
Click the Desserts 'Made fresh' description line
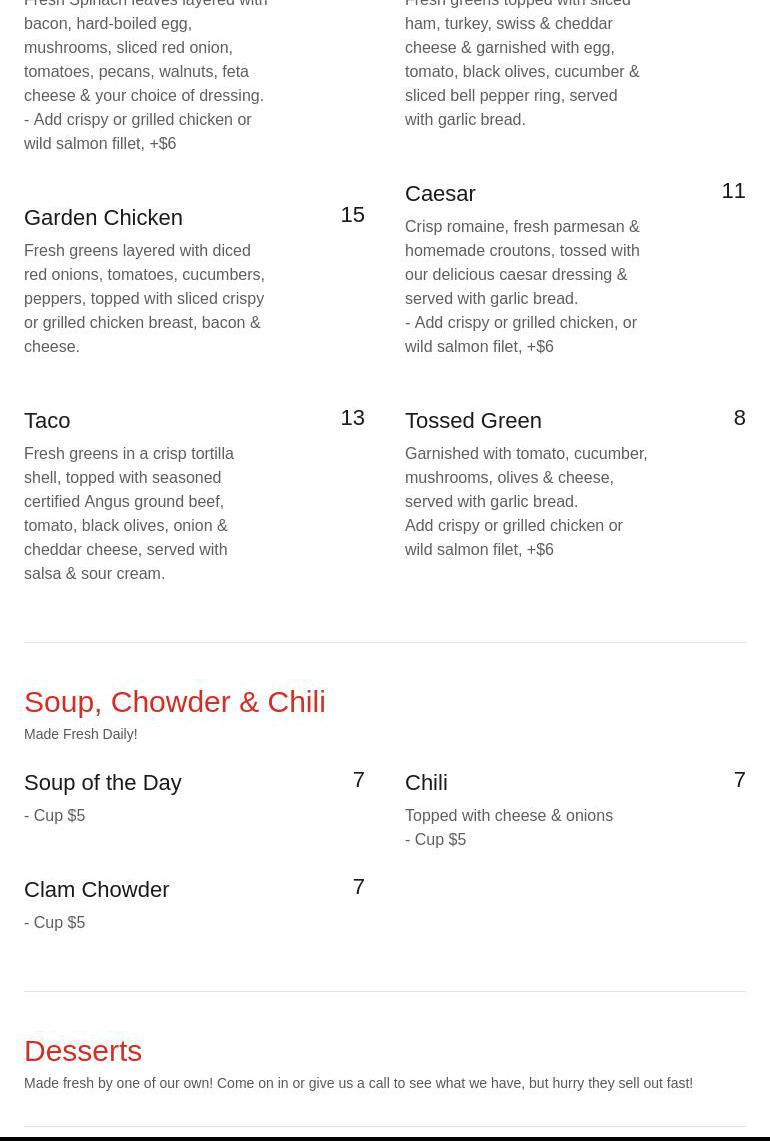click(358, 1083)
